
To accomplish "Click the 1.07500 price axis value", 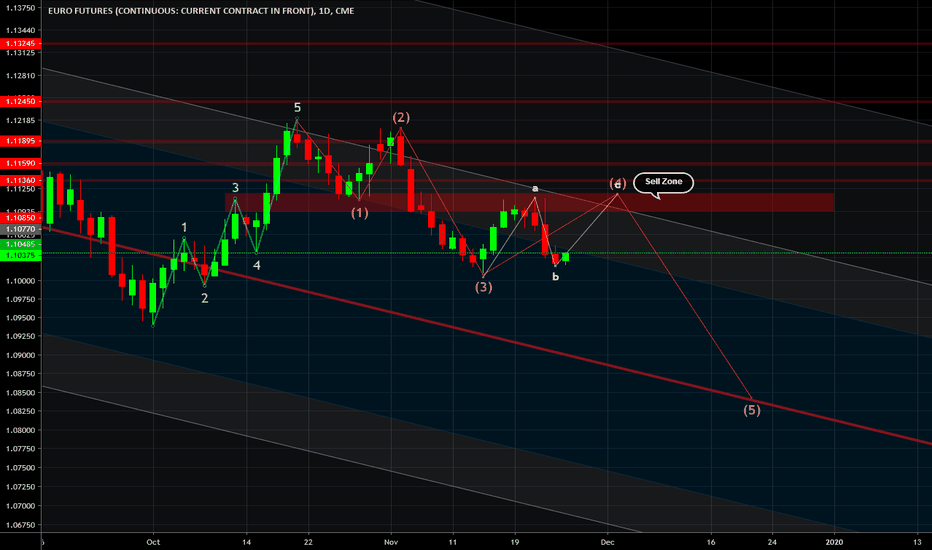I will click(x=20, y=467).
